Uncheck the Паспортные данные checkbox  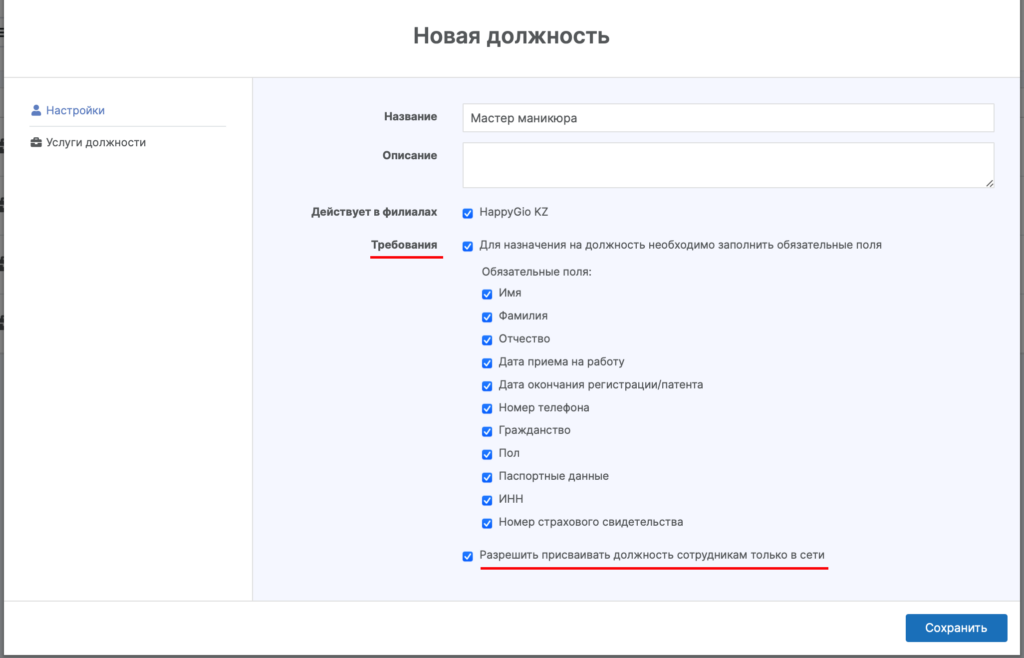487,477
